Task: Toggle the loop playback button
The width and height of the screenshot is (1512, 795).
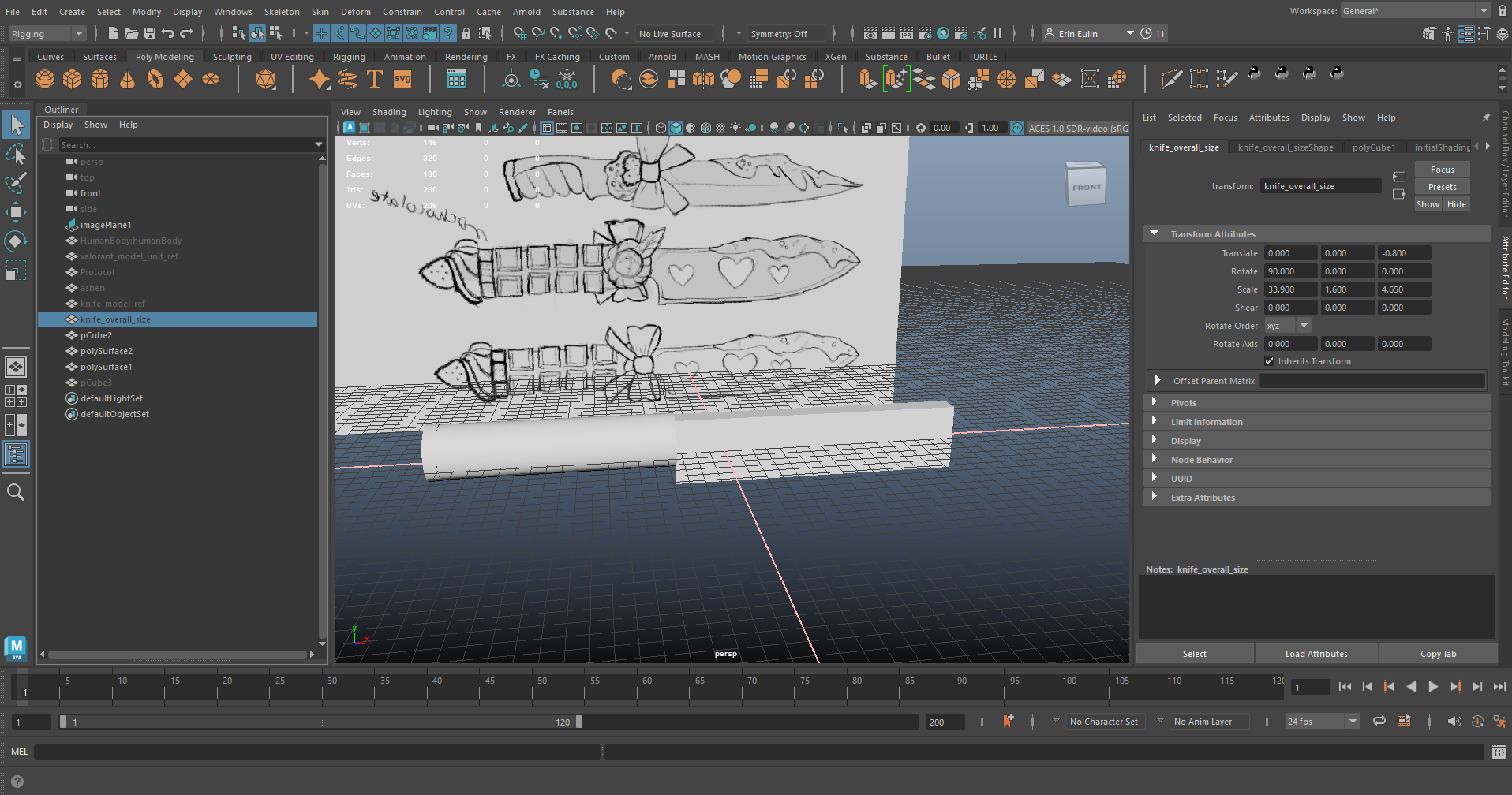Action: (x=1379, y=721)
